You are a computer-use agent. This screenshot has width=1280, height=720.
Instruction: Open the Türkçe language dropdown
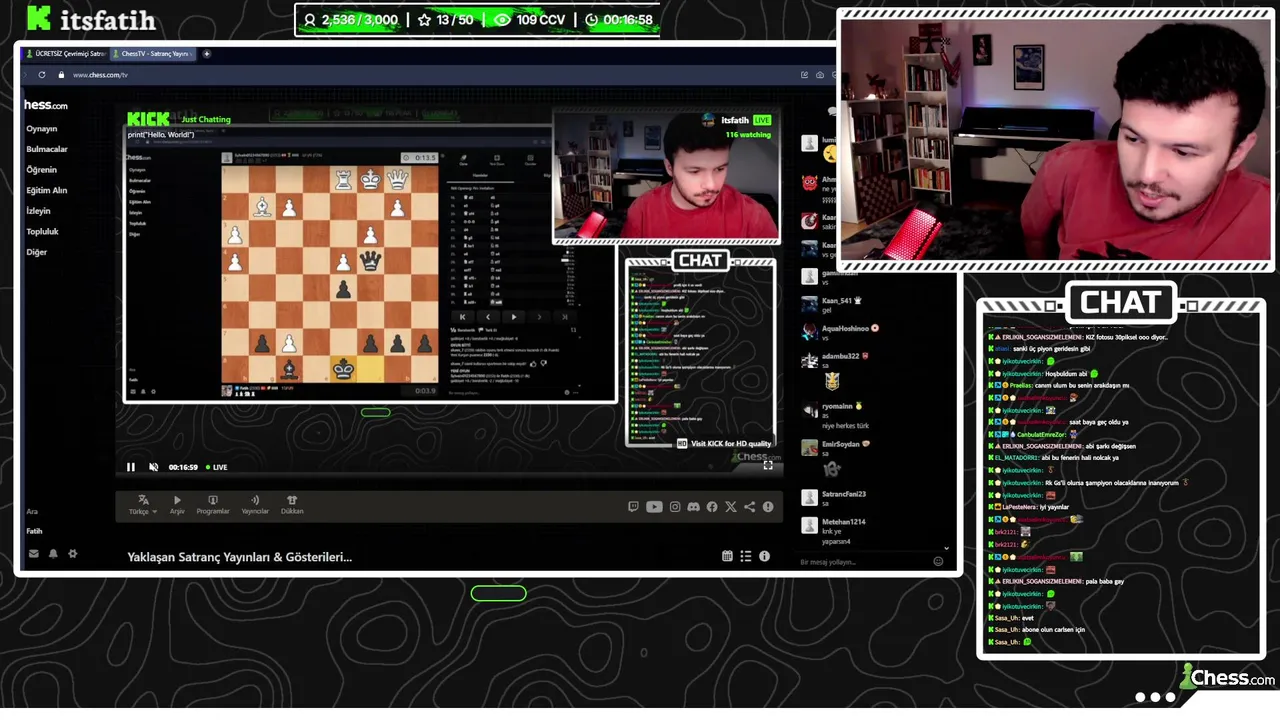pos(143,505)
